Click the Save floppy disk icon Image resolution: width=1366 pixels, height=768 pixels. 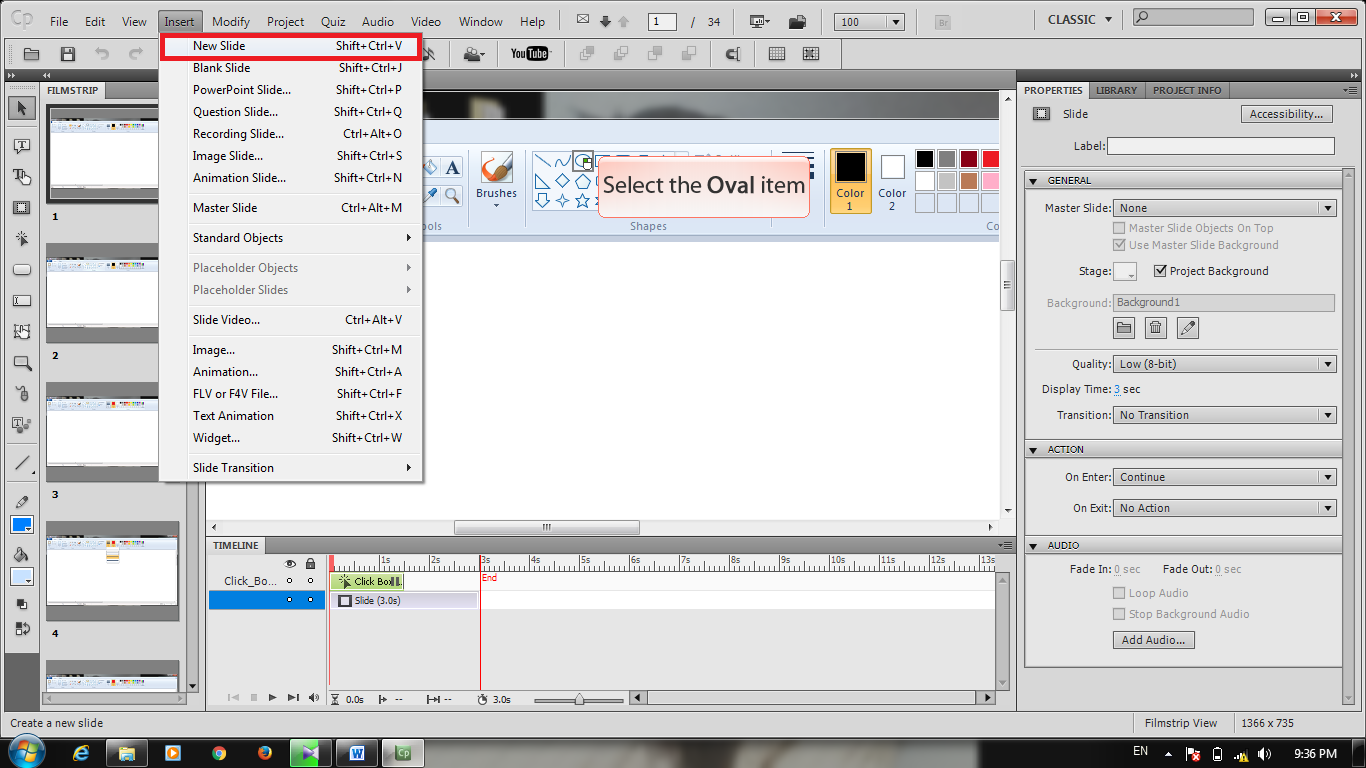(67, 54)
